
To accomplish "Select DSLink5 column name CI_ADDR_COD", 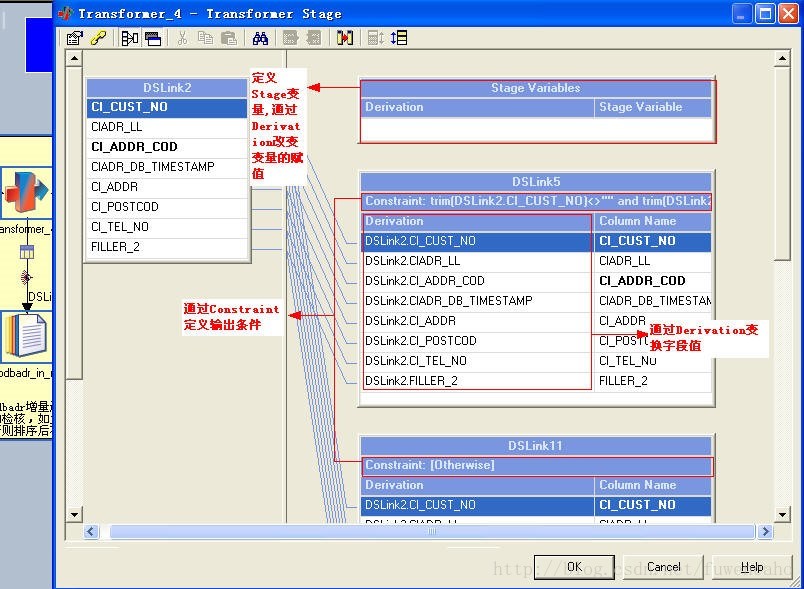I will (x=653, y=281).
